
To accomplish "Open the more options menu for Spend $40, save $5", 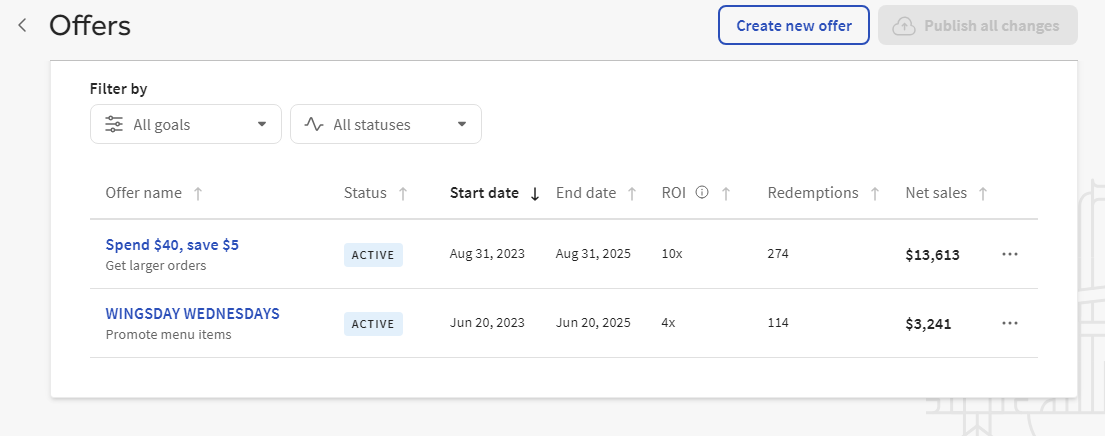I will pos(1009,254).
